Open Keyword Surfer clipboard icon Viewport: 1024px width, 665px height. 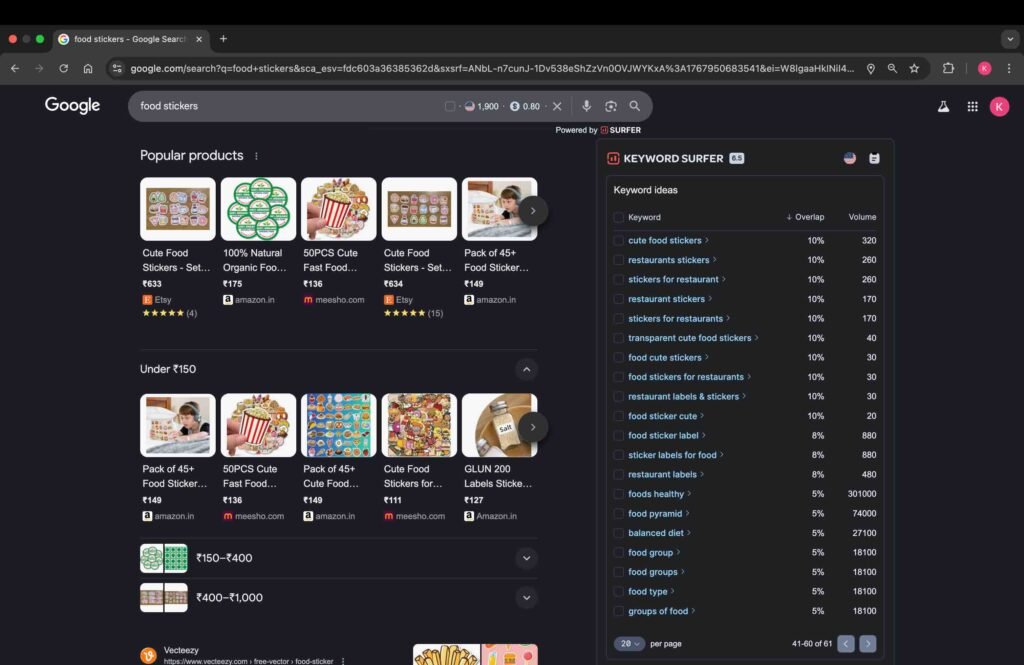[x=874, y=158]
